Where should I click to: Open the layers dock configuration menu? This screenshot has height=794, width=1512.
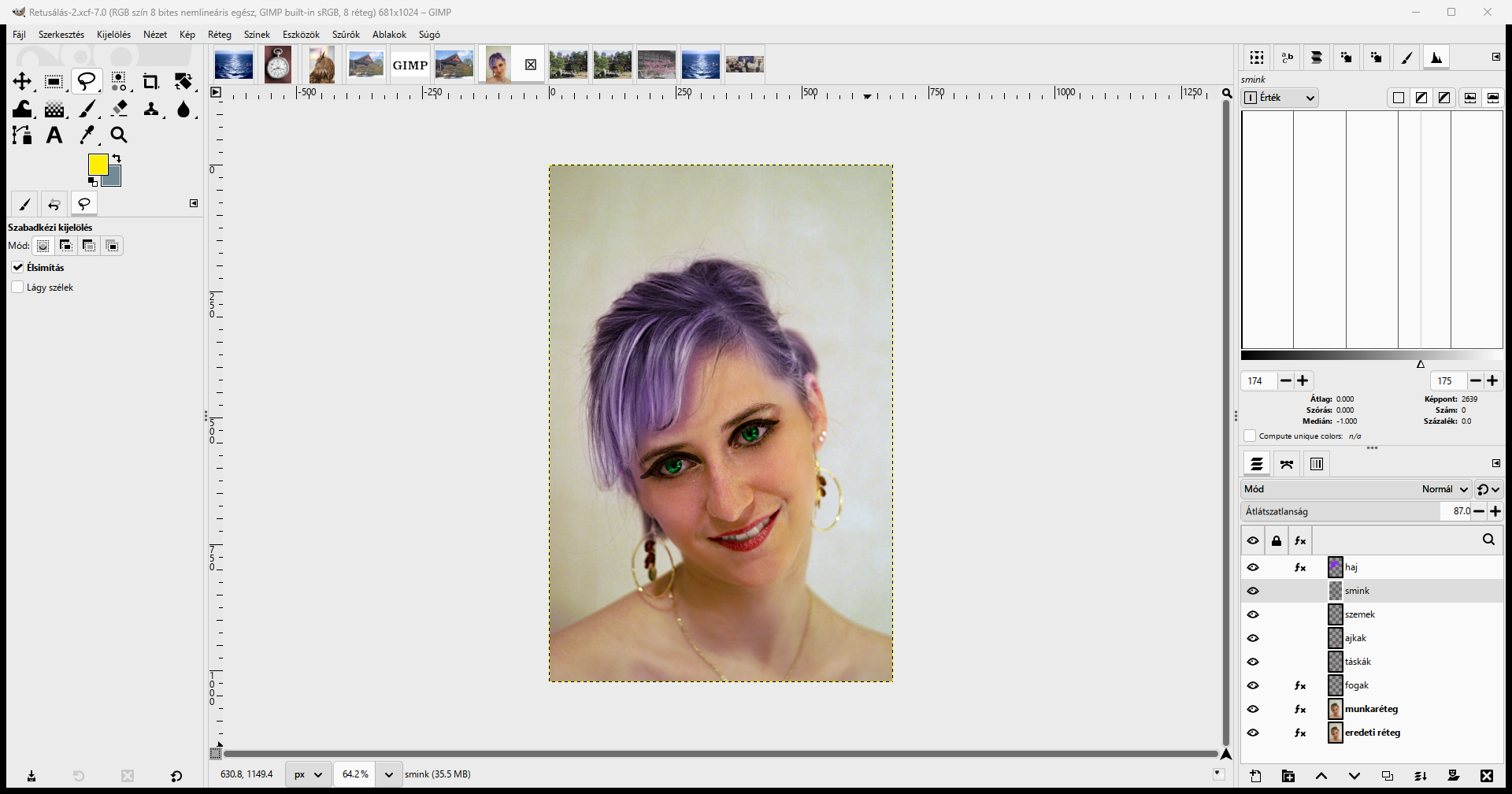click(1495, 463)
